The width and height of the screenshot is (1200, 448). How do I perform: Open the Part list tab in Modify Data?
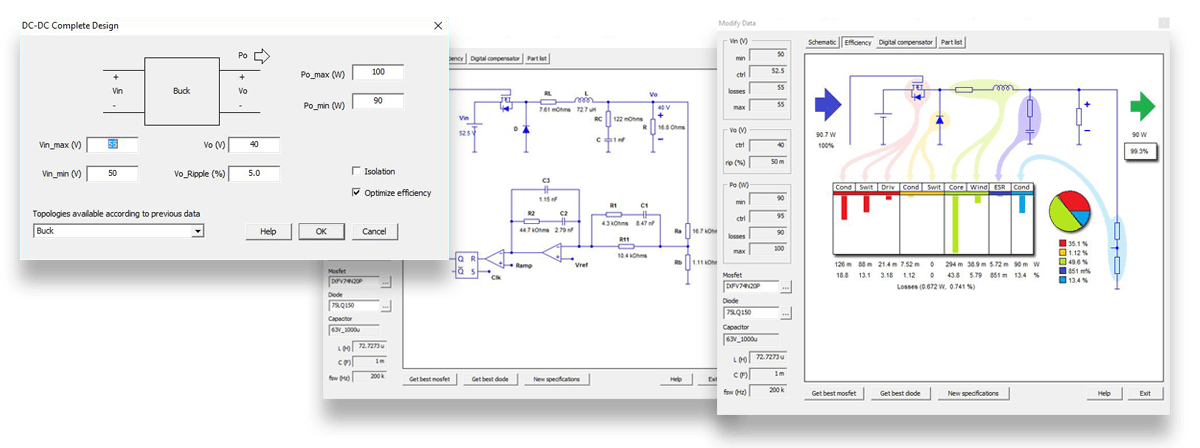(952, 43)
